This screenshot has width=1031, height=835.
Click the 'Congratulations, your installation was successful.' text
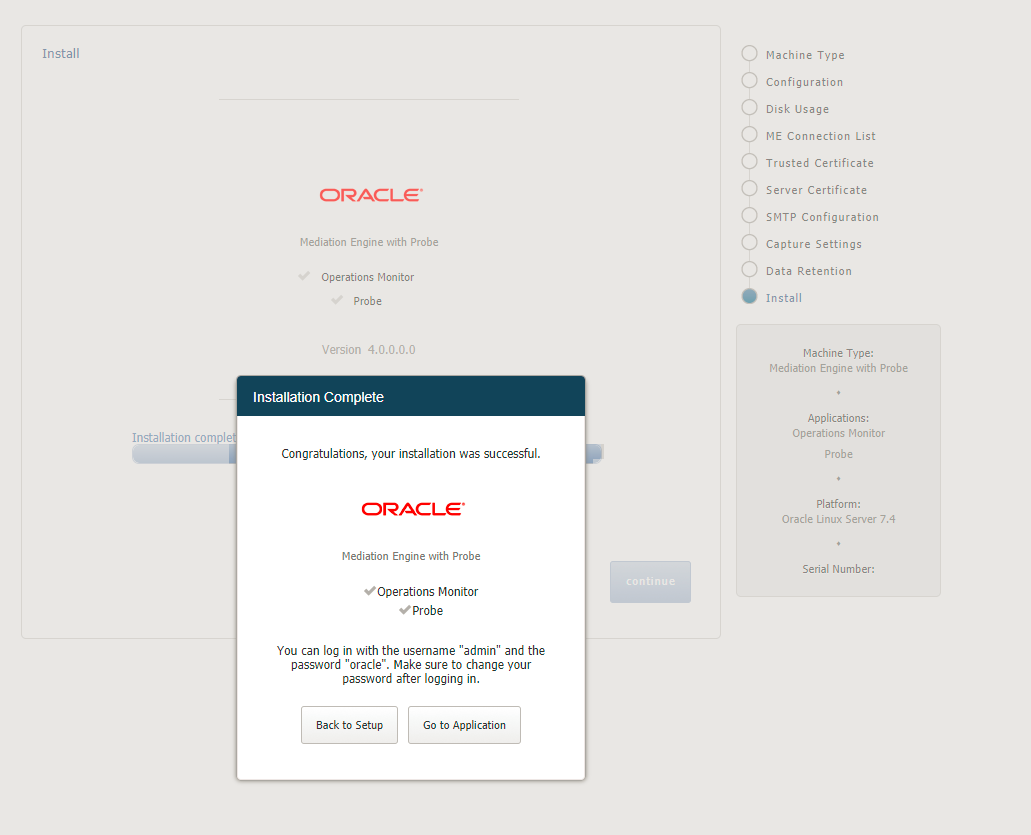(x=411, y=454)
